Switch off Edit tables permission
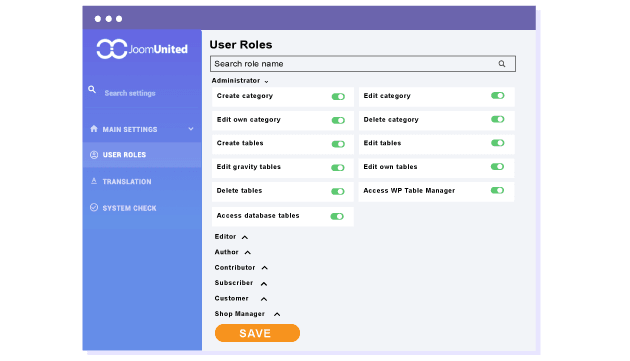 pyautogui.click(x=497, y=143)
